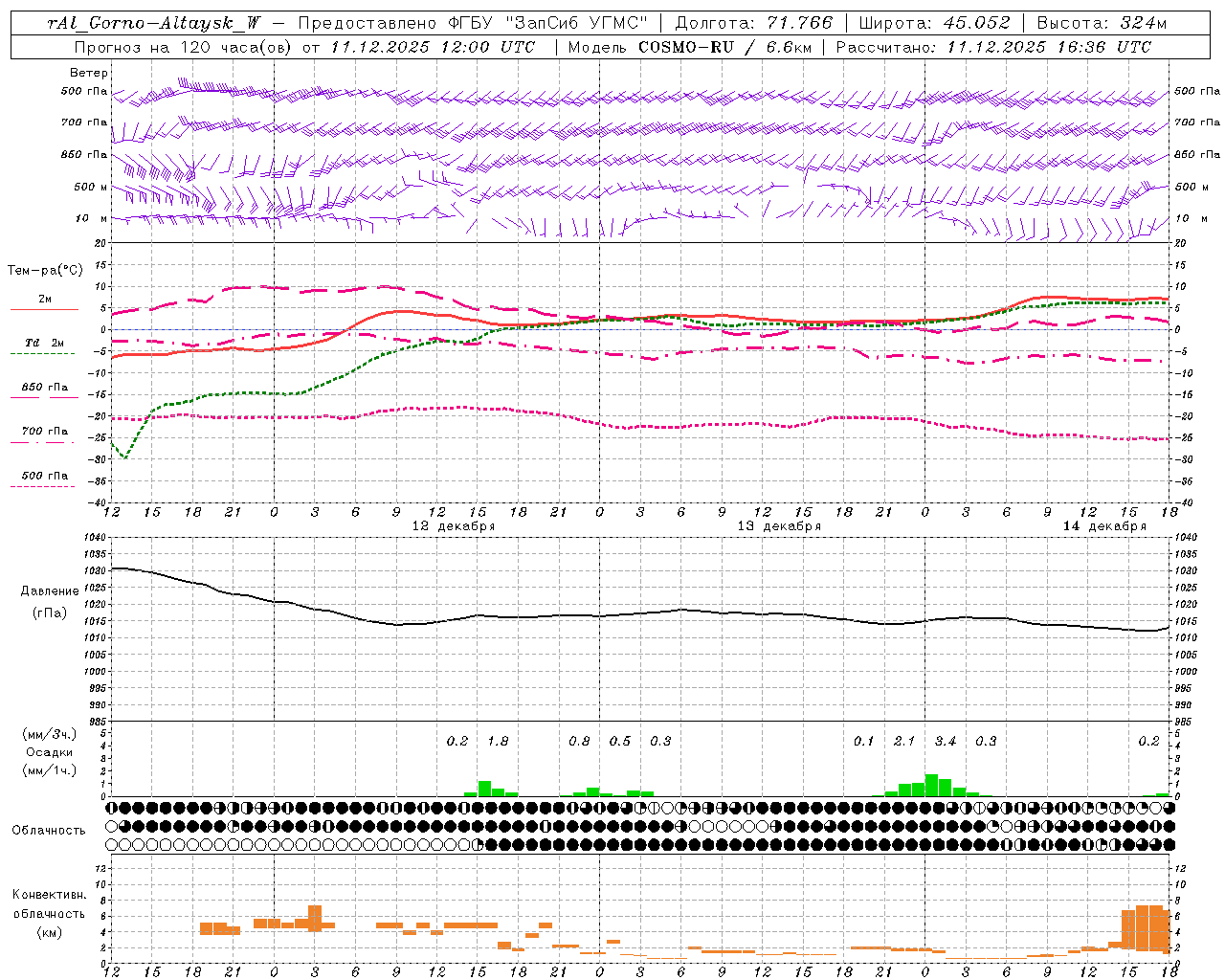Click the station title rAl_Gorno-Altaysk_W
Screen dimensions: 1225x980
pyautogui.click(x=154, y=23)
